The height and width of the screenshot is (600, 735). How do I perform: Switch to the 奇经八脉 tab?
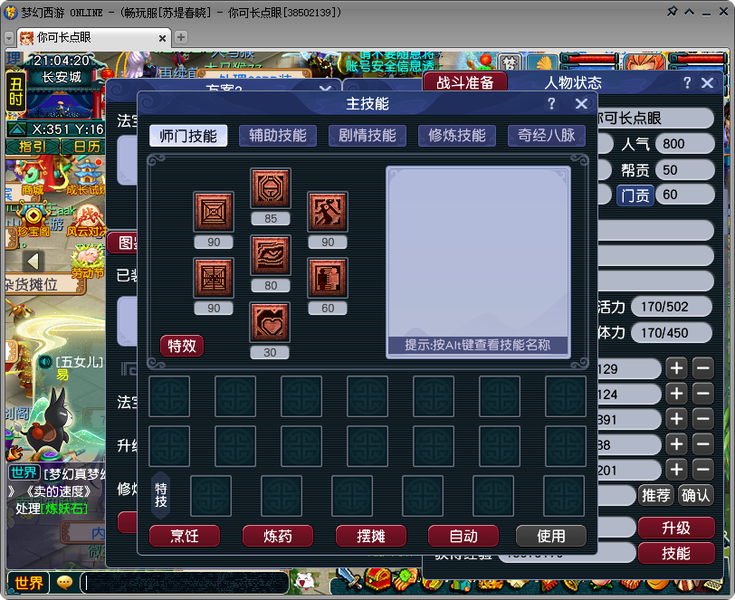[x=546, y=136]
